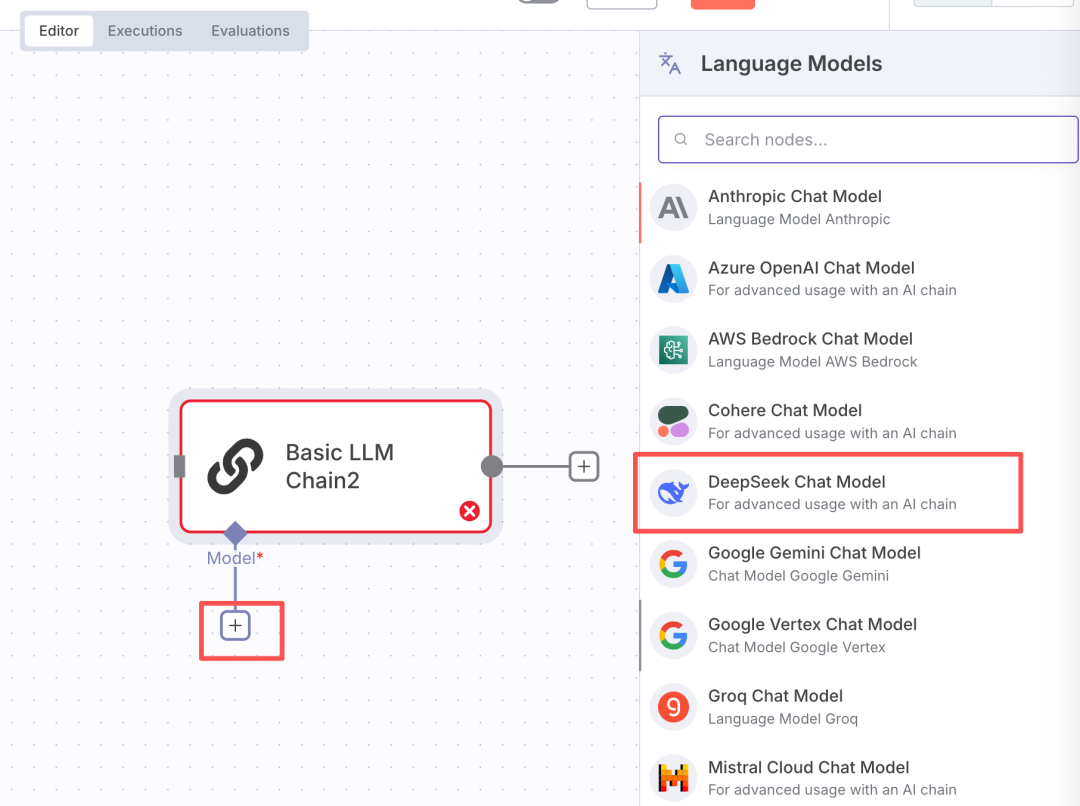Click the Google Vertex logo icon
This screenshot has height=806, width=1080.
point(673,635)
